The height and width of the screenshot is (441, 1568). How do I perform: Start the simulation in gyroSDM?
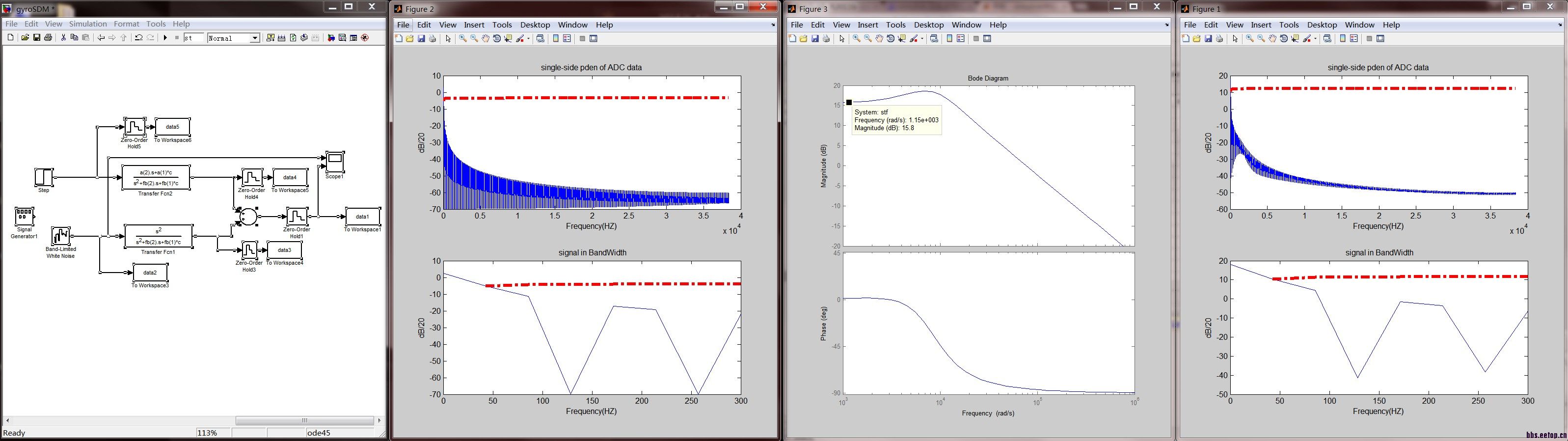[x=165, y=38]
